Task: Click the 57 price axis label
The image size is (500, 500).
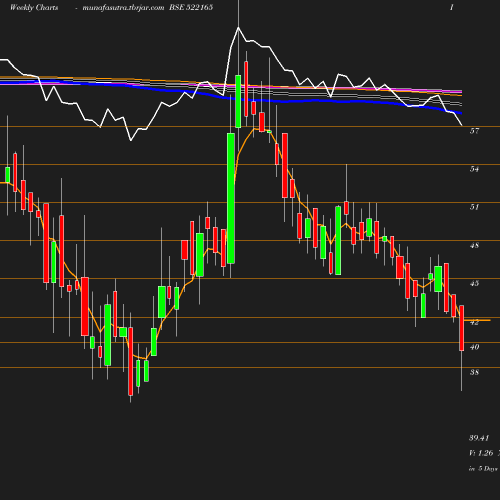Action: [x=474, y=131]
